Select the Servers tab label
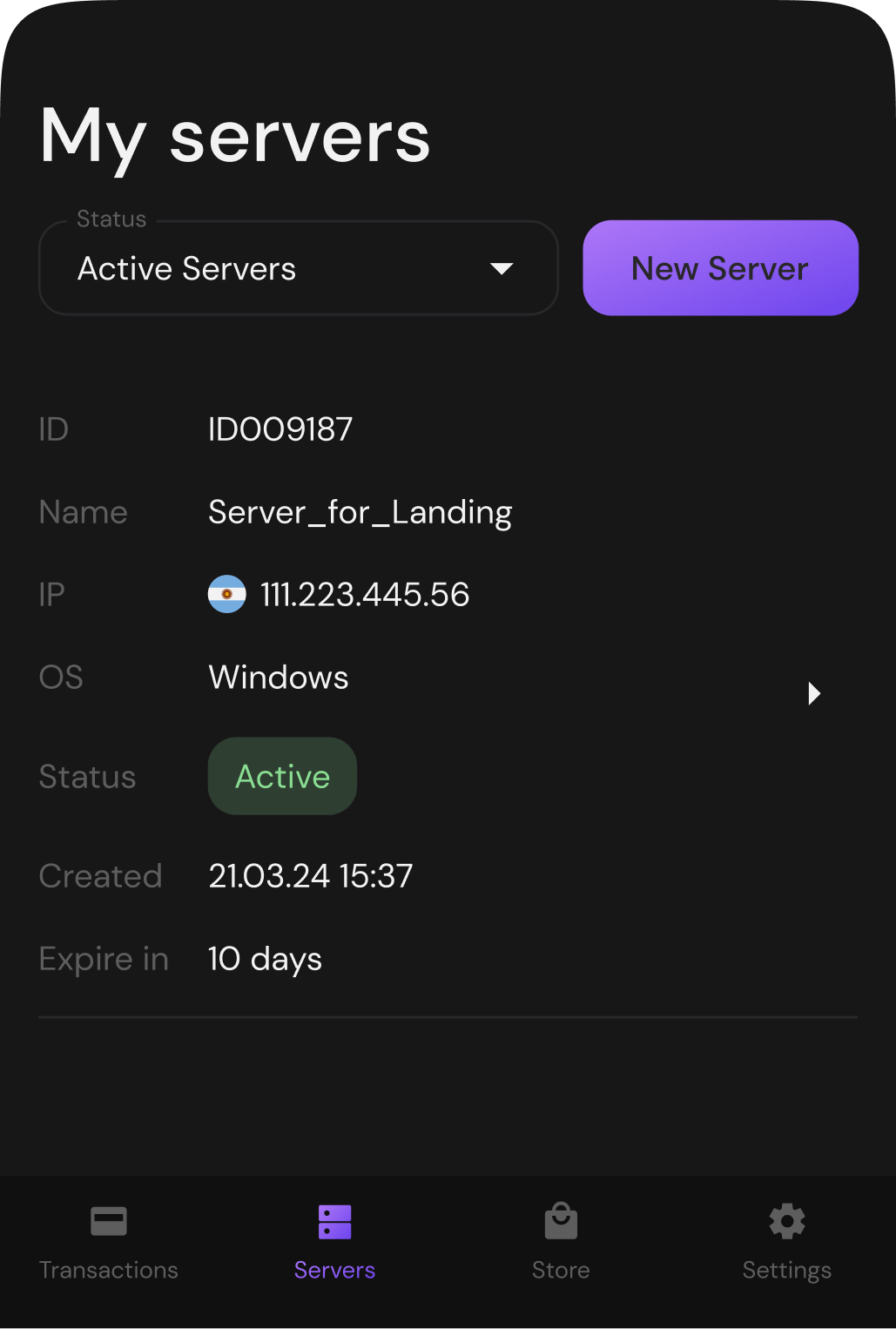 tap(334, 1270)
